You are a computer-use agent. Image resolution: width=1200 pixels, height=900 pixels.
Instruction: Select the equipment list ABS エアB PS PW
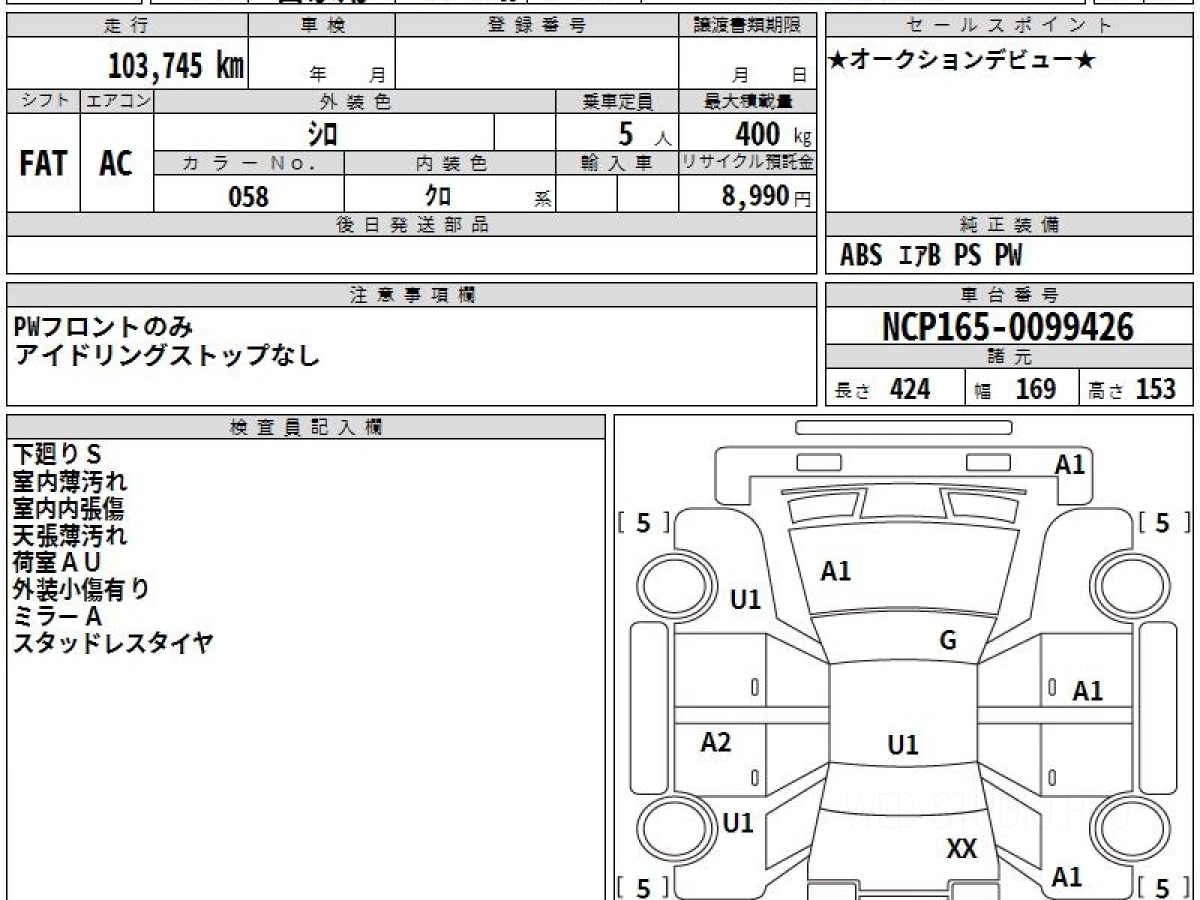tap(931, 256)
